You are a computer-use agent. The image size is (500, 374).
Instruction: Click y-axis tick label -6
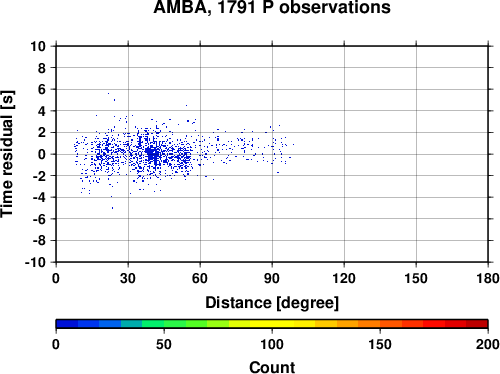point(39,219)
